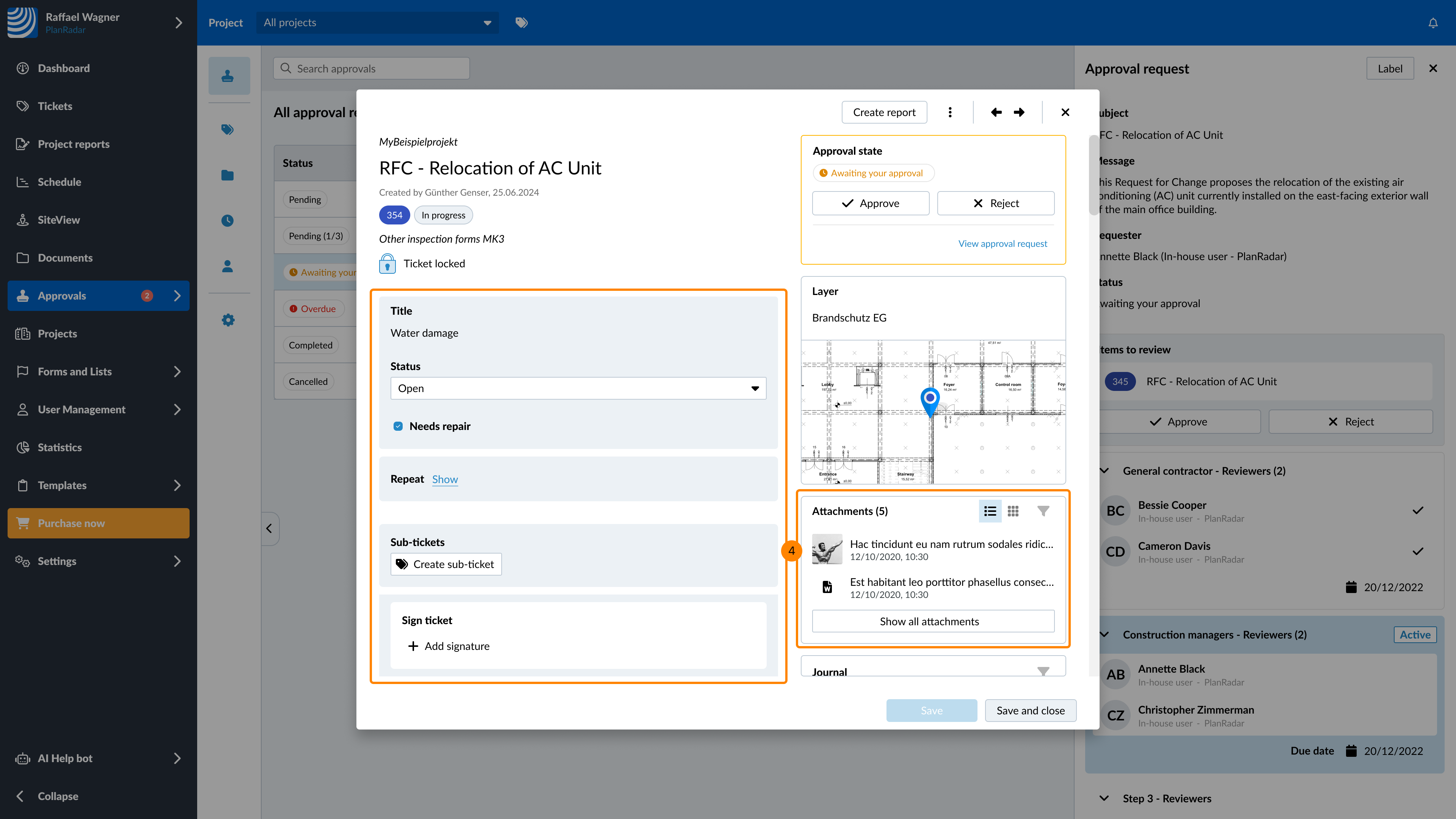This screenshot has height=819, width=1456.
Task: Select the attachments list view icon
Action: tap(990, 511)
